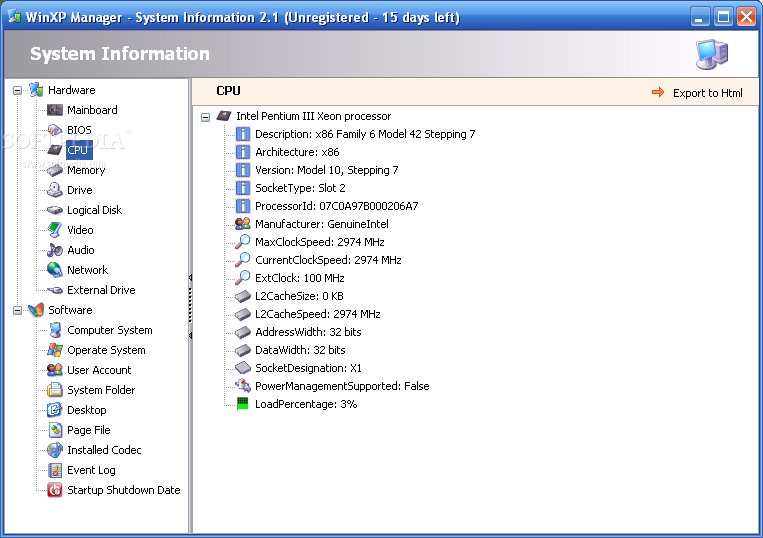763x538 pixels.
Task: Click the panel splitter collapse handle
Action: tap(190, 306)
